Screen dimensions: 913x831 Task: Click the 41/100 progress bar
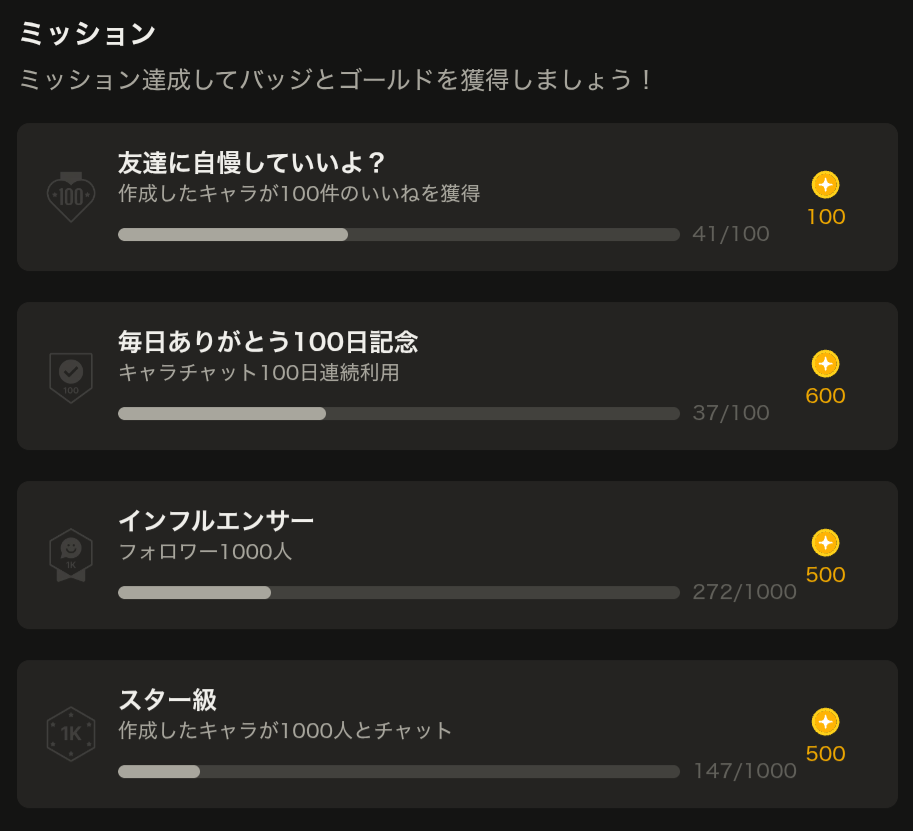click(x=398, y=235)
